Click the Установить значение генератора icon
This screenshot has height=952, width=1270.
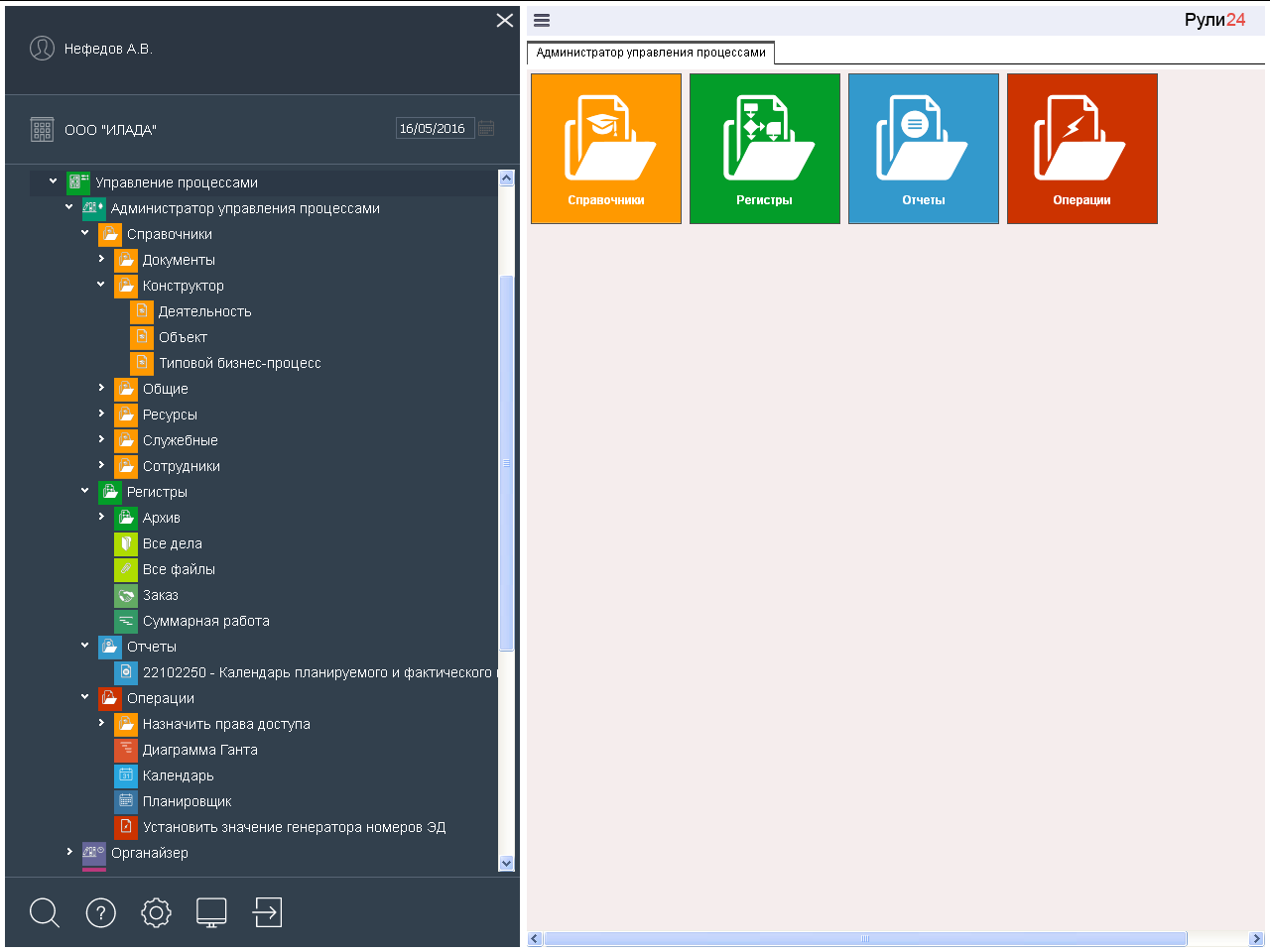126,827
